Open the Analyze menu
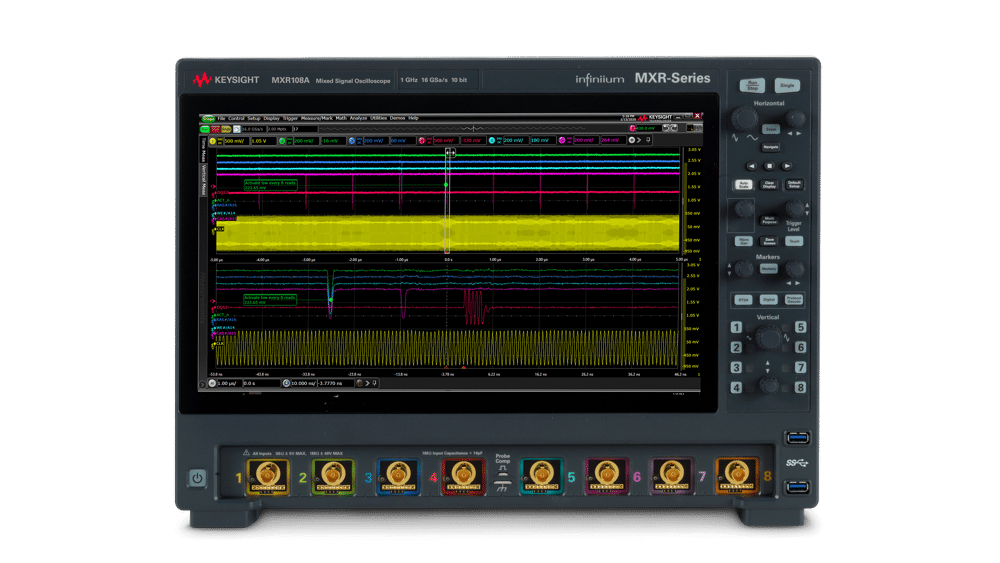1000x563 pixels. tap(358, 118)
